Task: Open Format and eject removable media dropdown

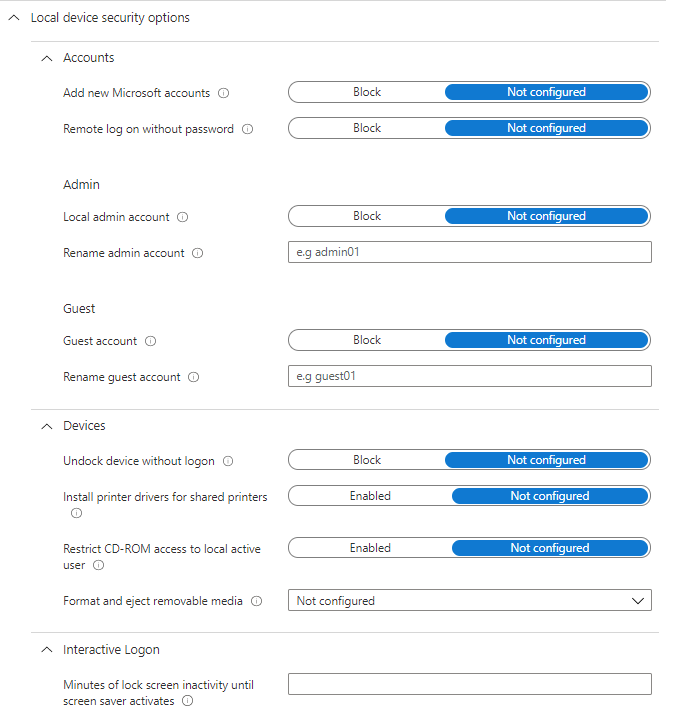Action: 469,601
